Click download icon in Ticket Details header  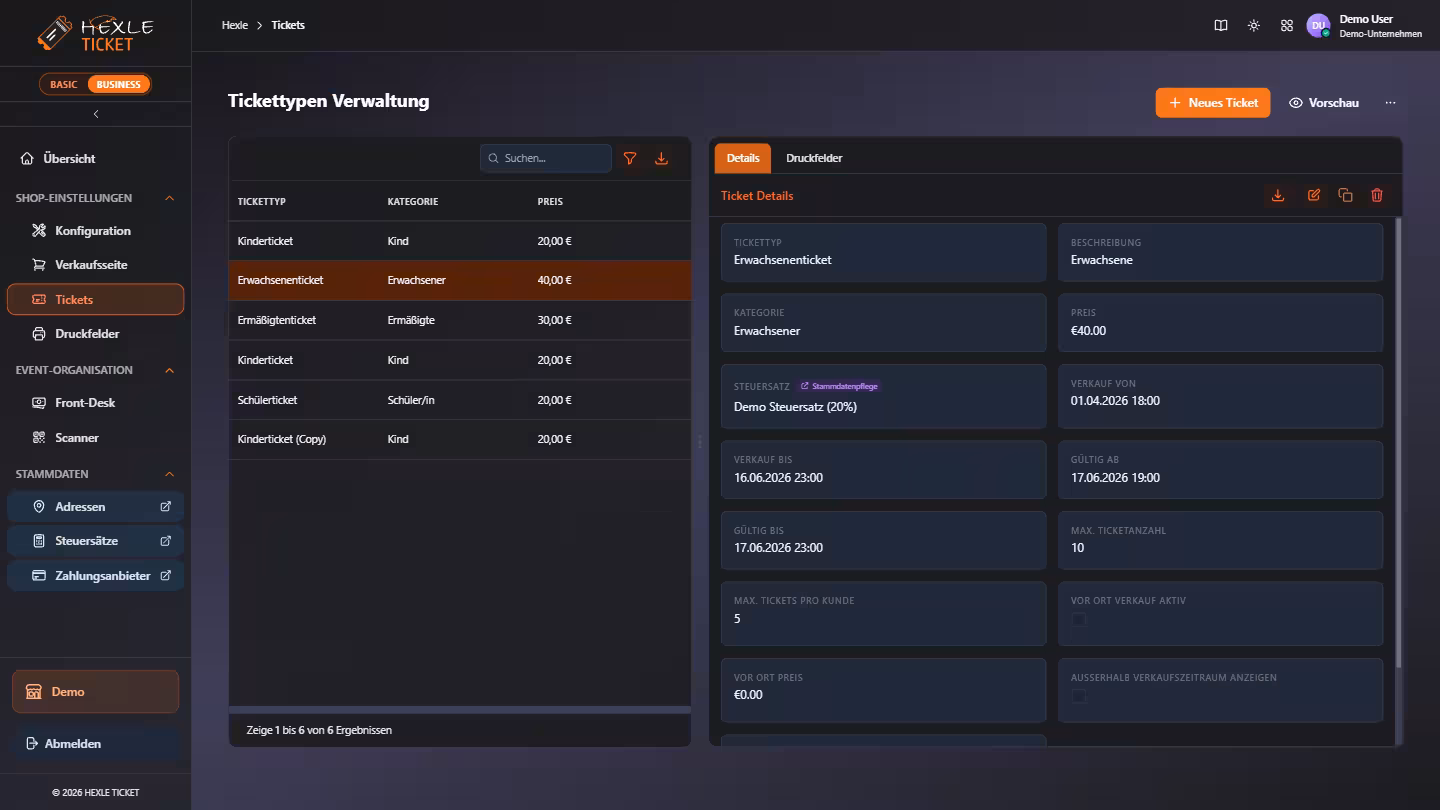[1278, 195]
